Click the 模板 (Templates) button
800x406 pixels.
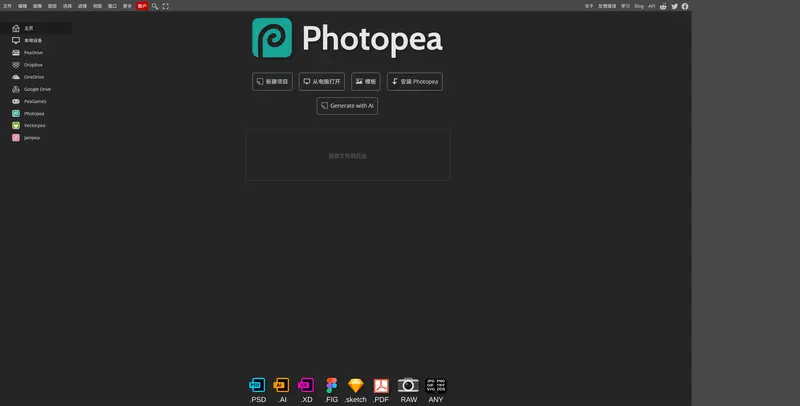coord(366,82)
